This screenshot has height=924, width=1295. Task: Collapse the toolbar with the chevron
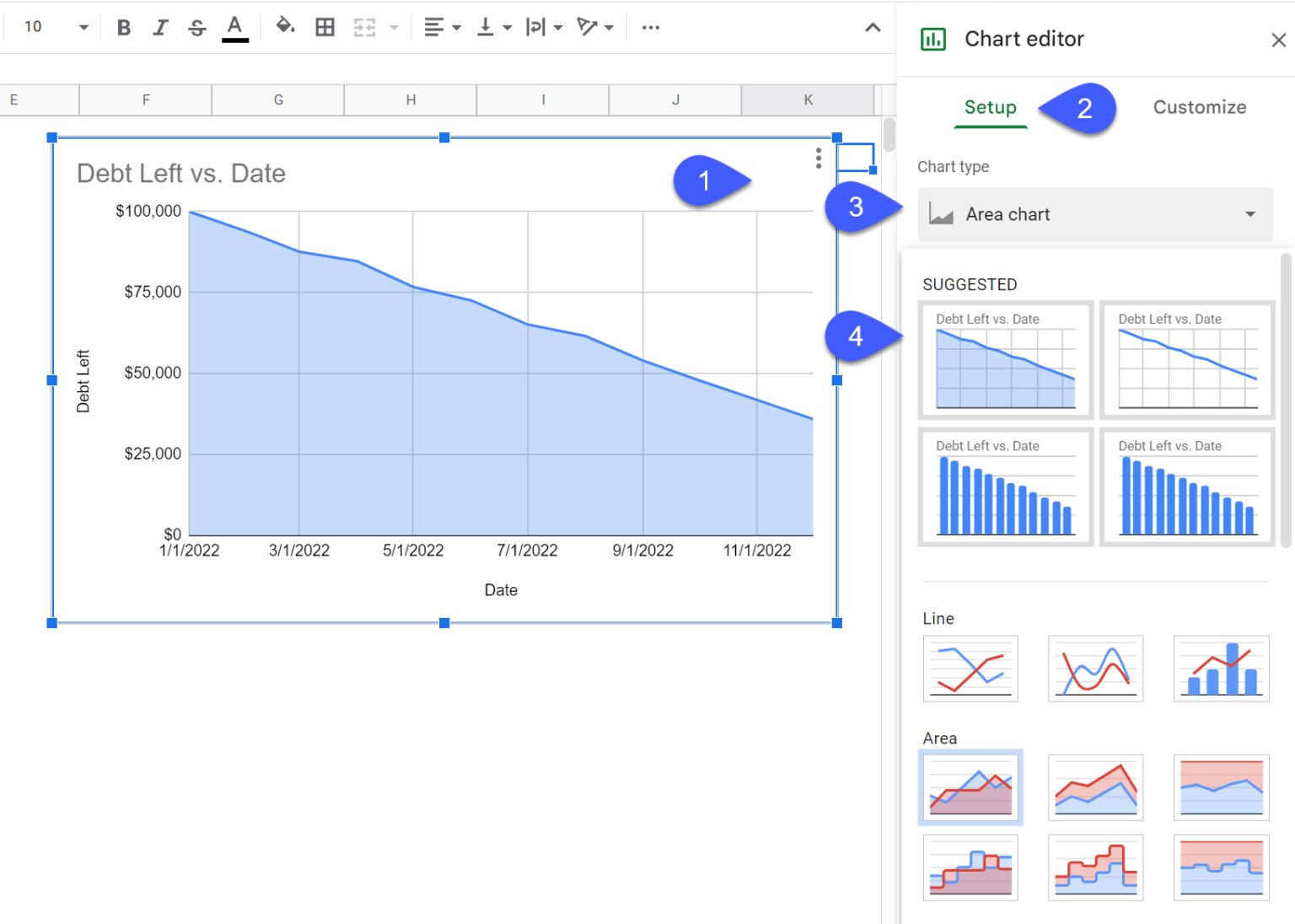click(x=872, y=26)
